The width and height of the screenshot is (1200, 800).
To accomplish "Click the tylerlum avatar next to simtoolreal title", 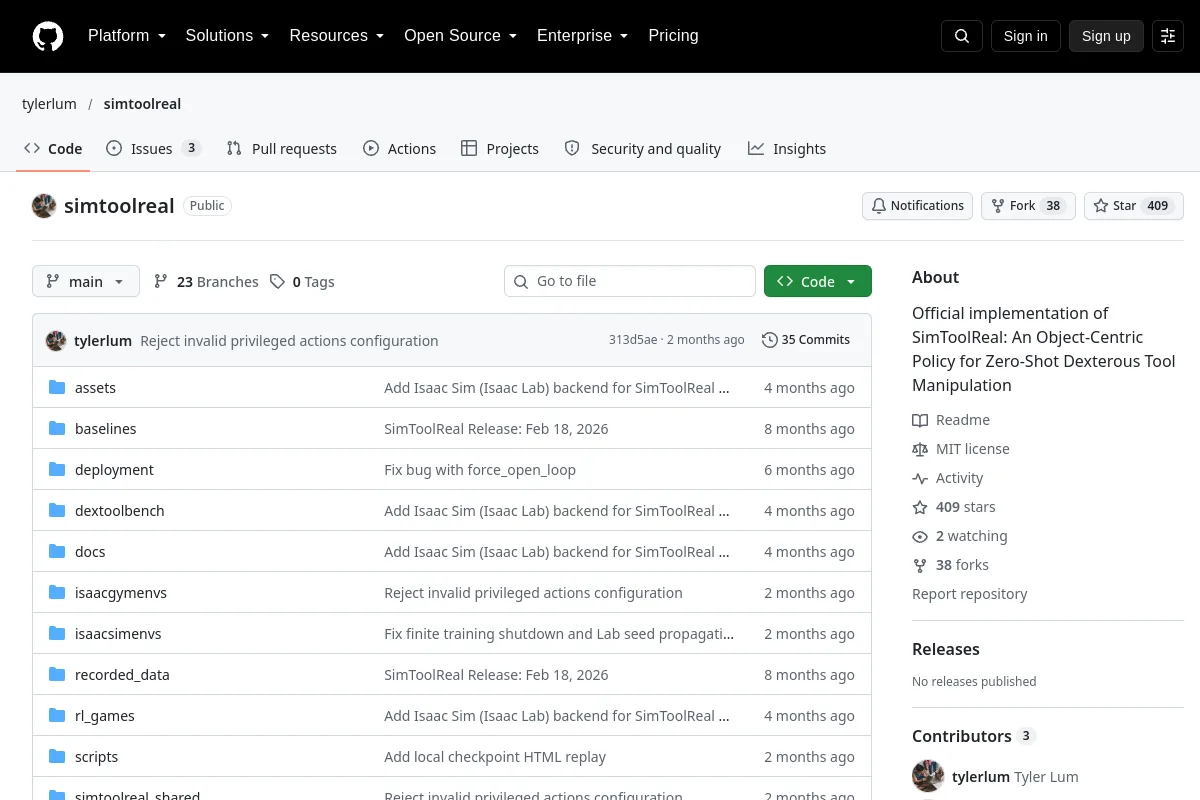I will pos(44,206).
